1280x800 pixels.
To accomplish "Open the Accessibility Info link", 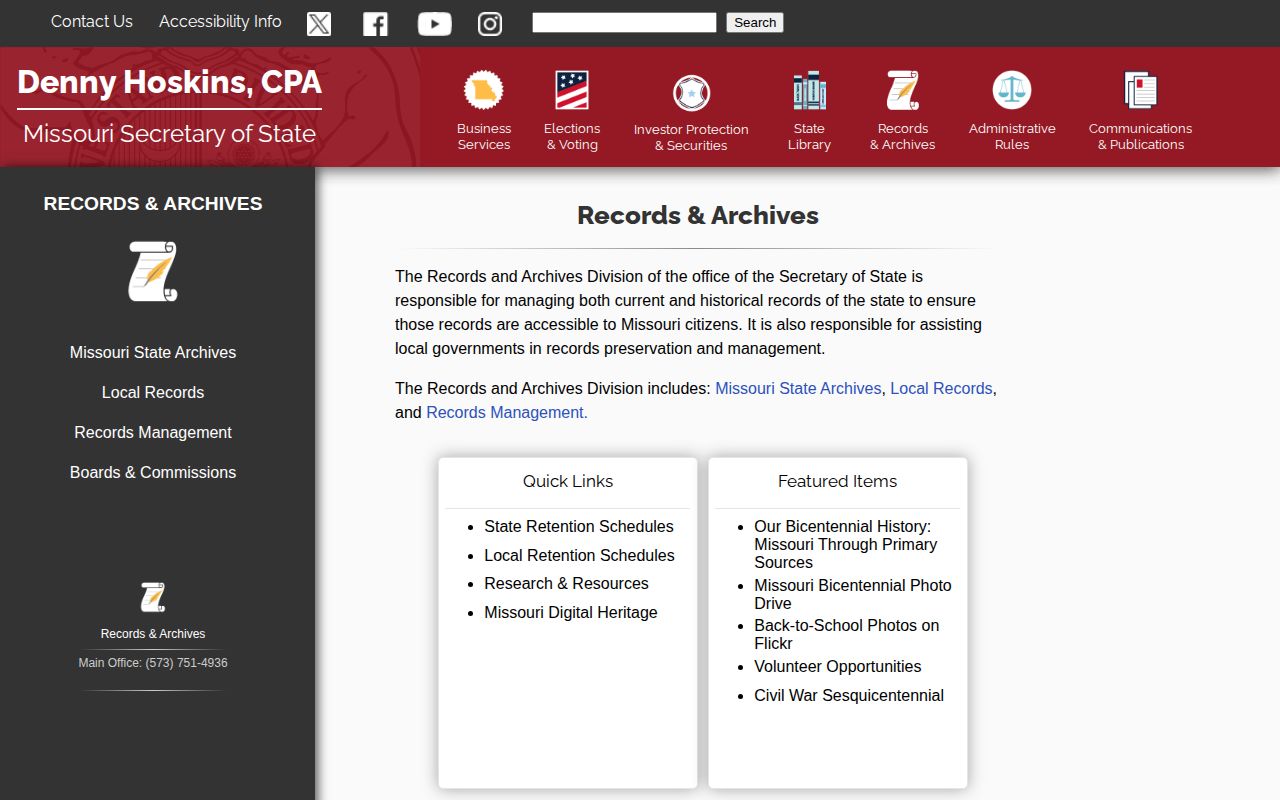I will click(x=220, y=21).
